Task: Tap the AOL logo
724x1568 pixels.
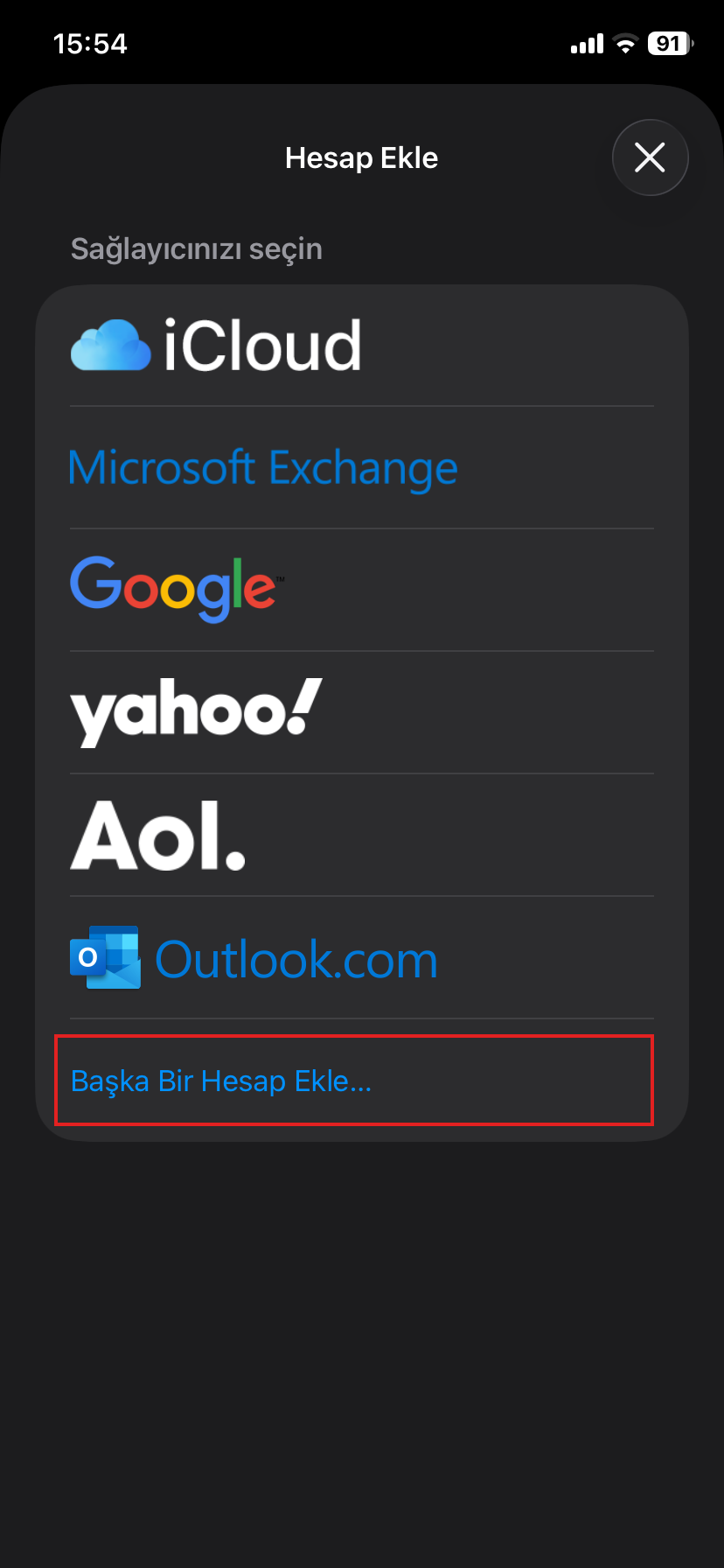Action: tap(157, 834)
